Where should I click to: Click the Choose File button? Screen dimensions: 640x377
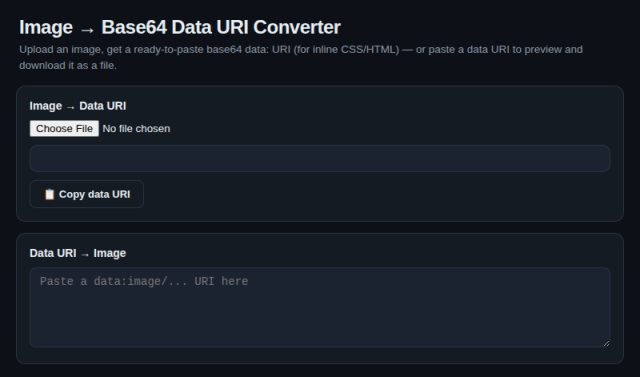pyautogui.click(x=64, y=129)
